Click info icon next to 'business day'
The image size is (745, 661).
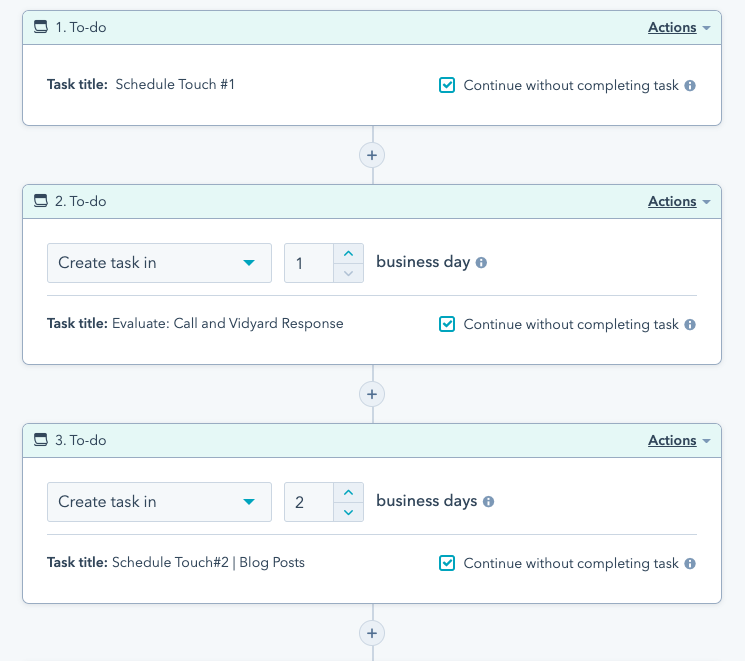coord(481,263)
